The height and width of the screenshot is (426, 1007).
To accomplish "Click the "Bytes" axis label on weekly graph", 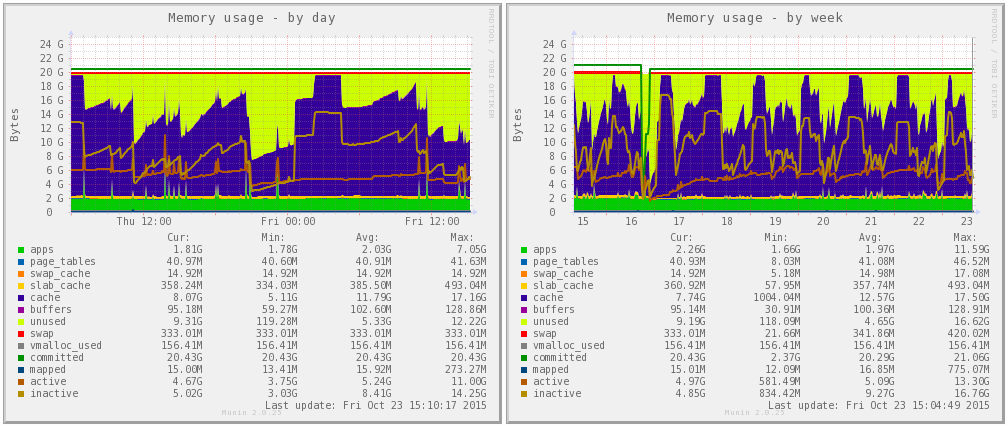I will [x=517, y=124].
